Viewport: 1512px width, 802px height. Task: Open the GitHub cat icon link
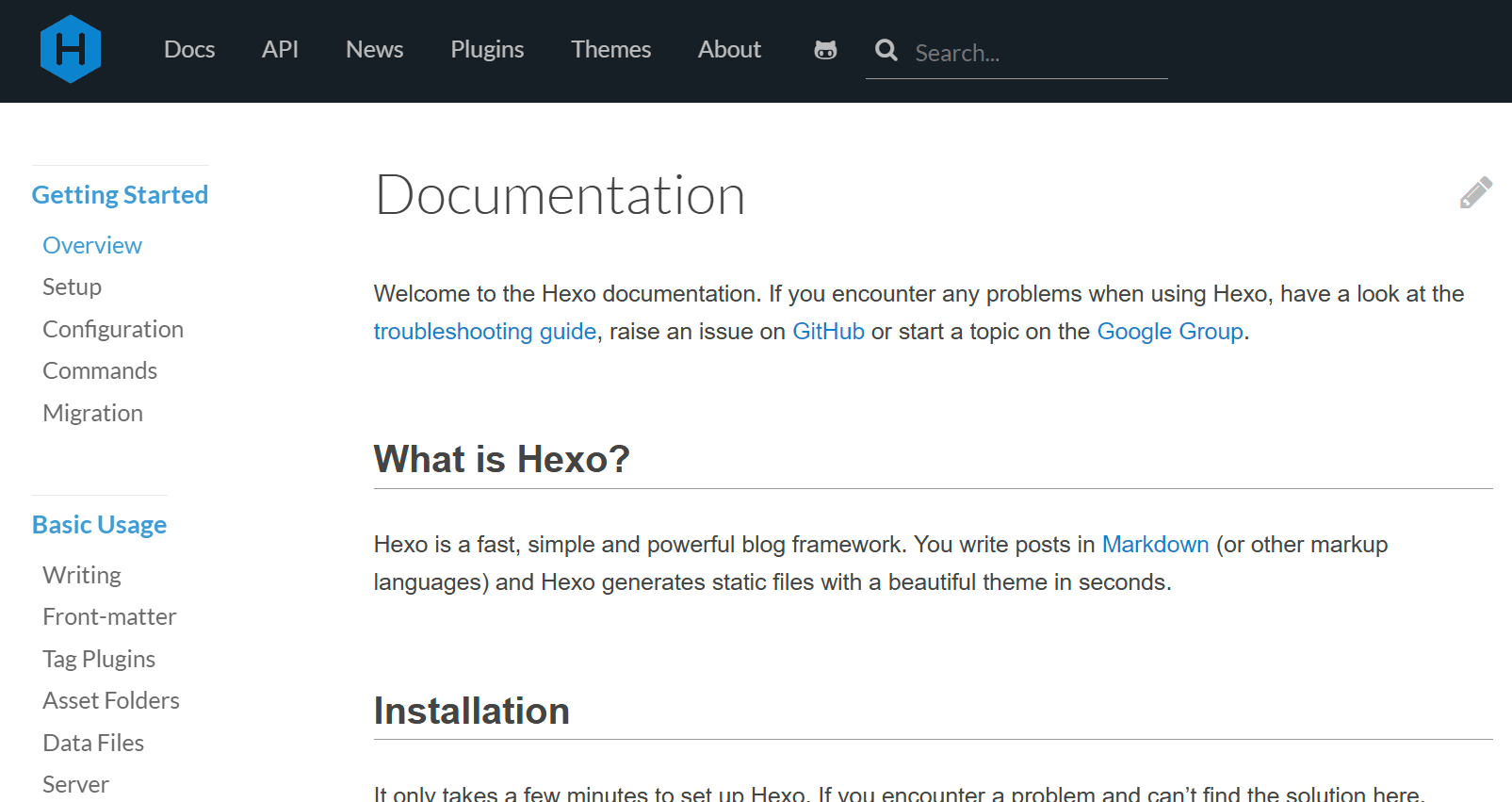(825, 50)
